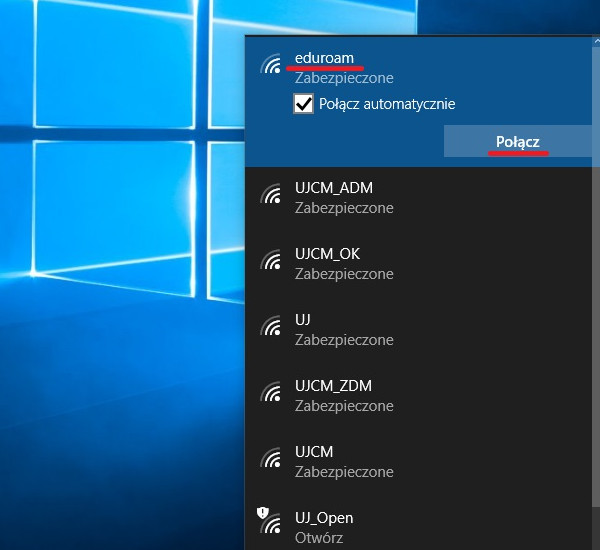600x550 pixels.
Task: Click the signal icon beside UJ network
Action: point(270,327)
